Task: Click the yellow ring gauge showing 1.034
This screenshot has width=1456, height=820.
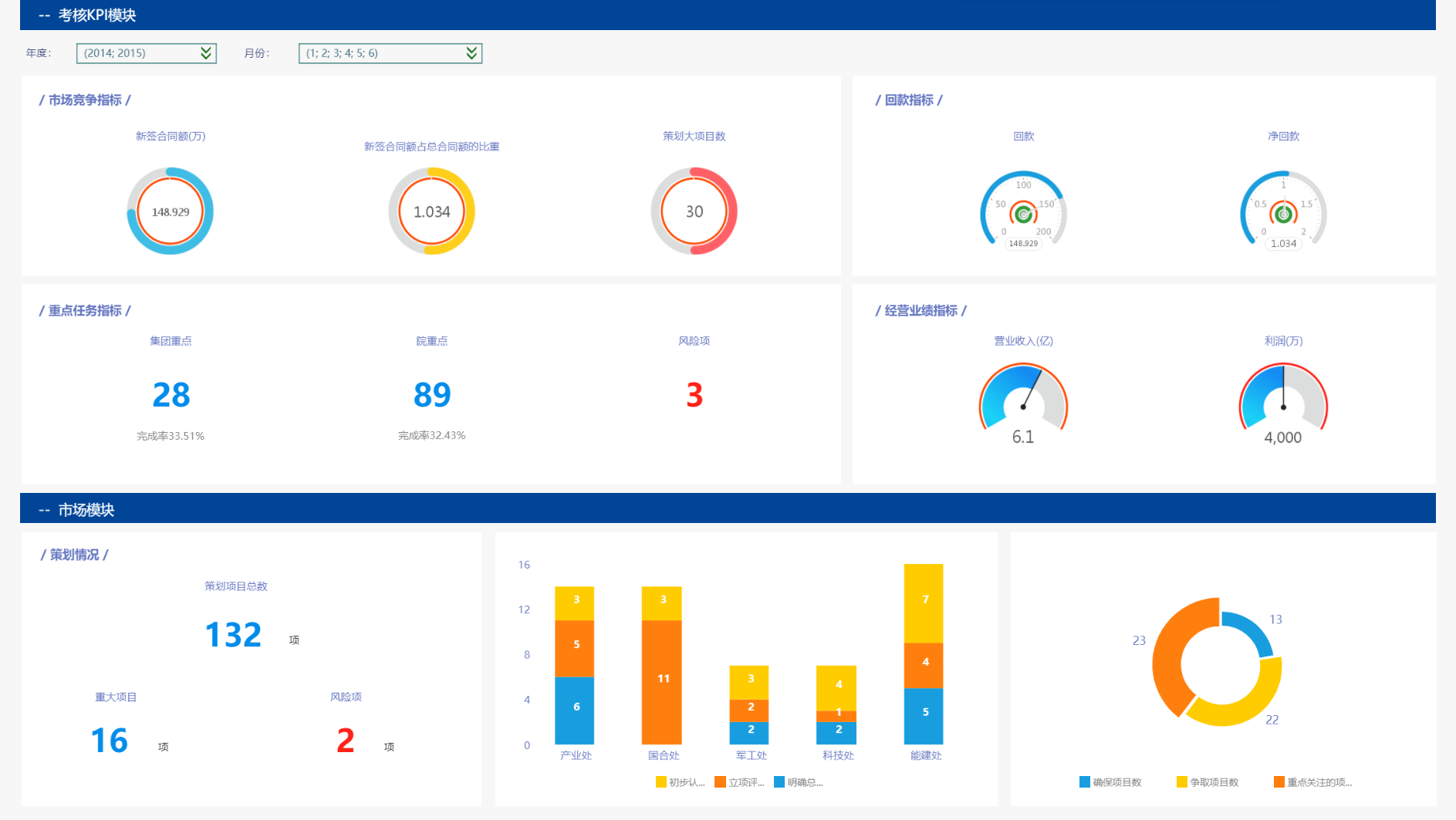Action: click(x=431, y=211)
